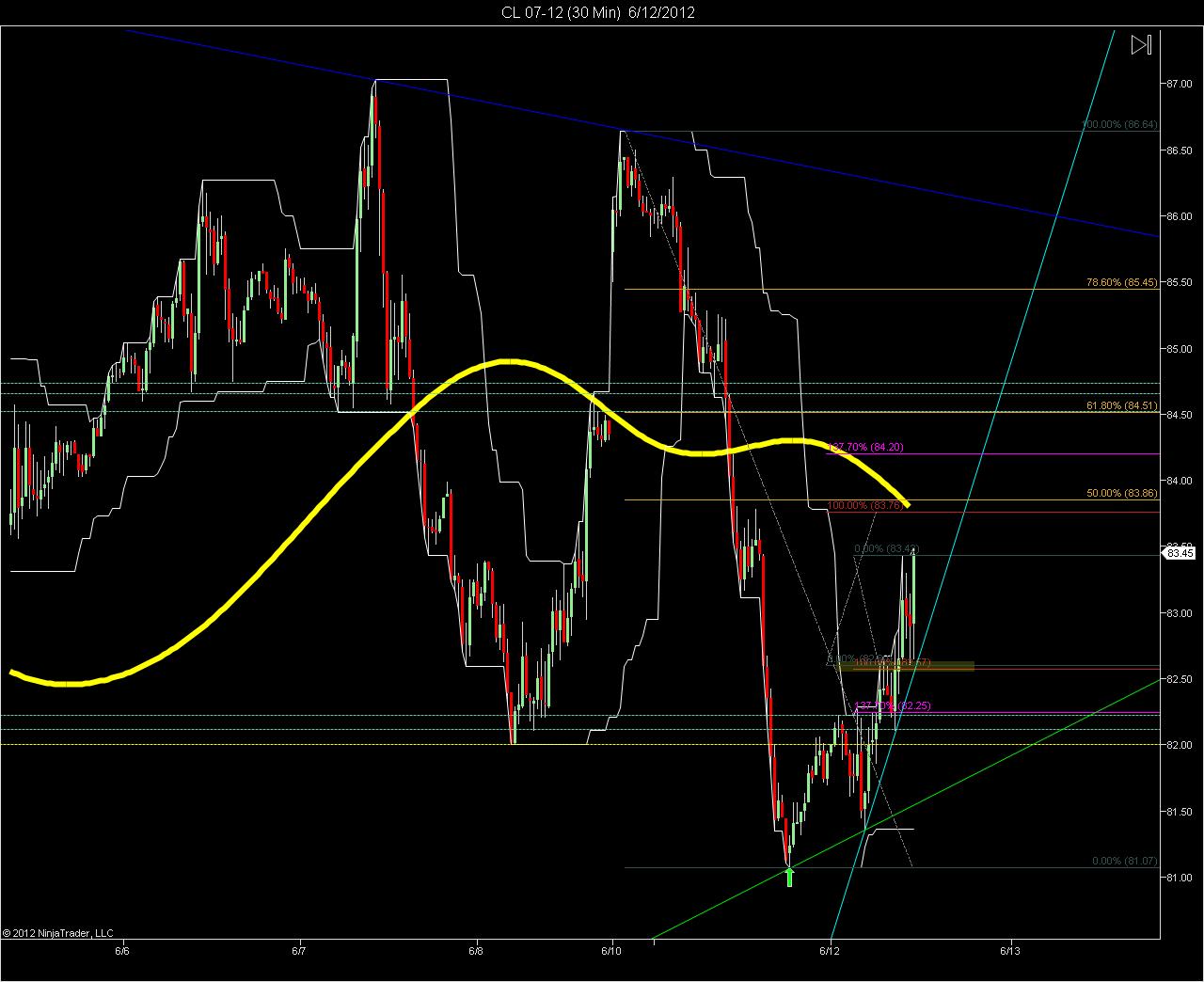Image resolution: width=1204 pixels, height=982 pixels.
Task: Click the 81.50 price axis label
Action: point(1180,812)
